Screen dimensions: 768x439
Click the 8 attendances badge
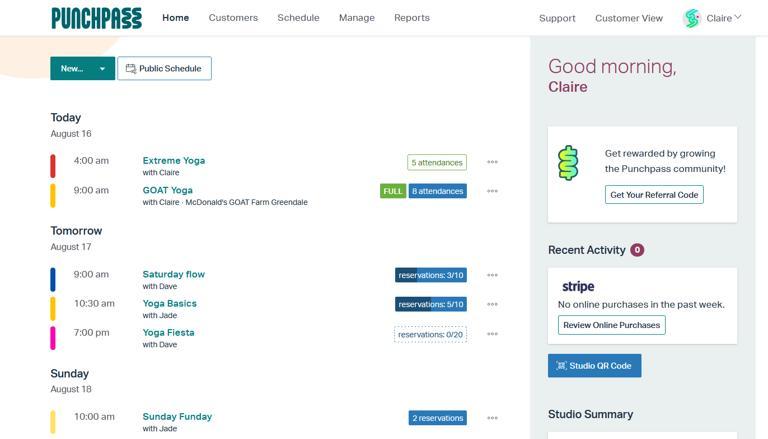pyautogui.click(x=437, y=191)
